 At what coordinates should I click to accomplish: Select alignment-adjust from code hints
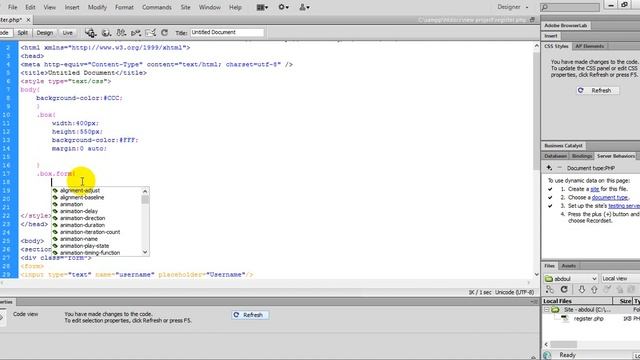(80, 191)
